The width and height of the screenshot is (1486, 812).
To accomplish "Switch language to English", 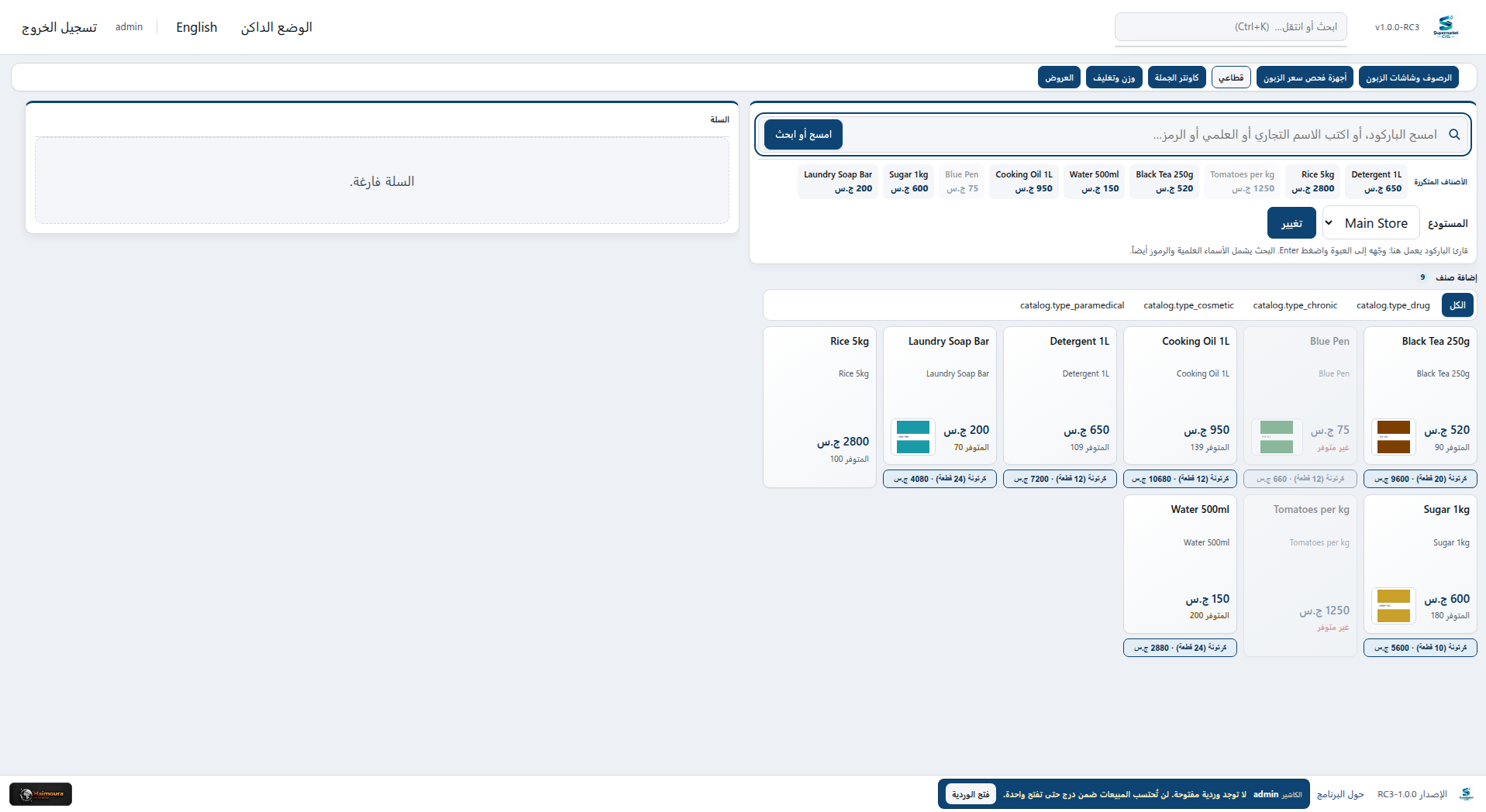I will click(x=196, y=27).
